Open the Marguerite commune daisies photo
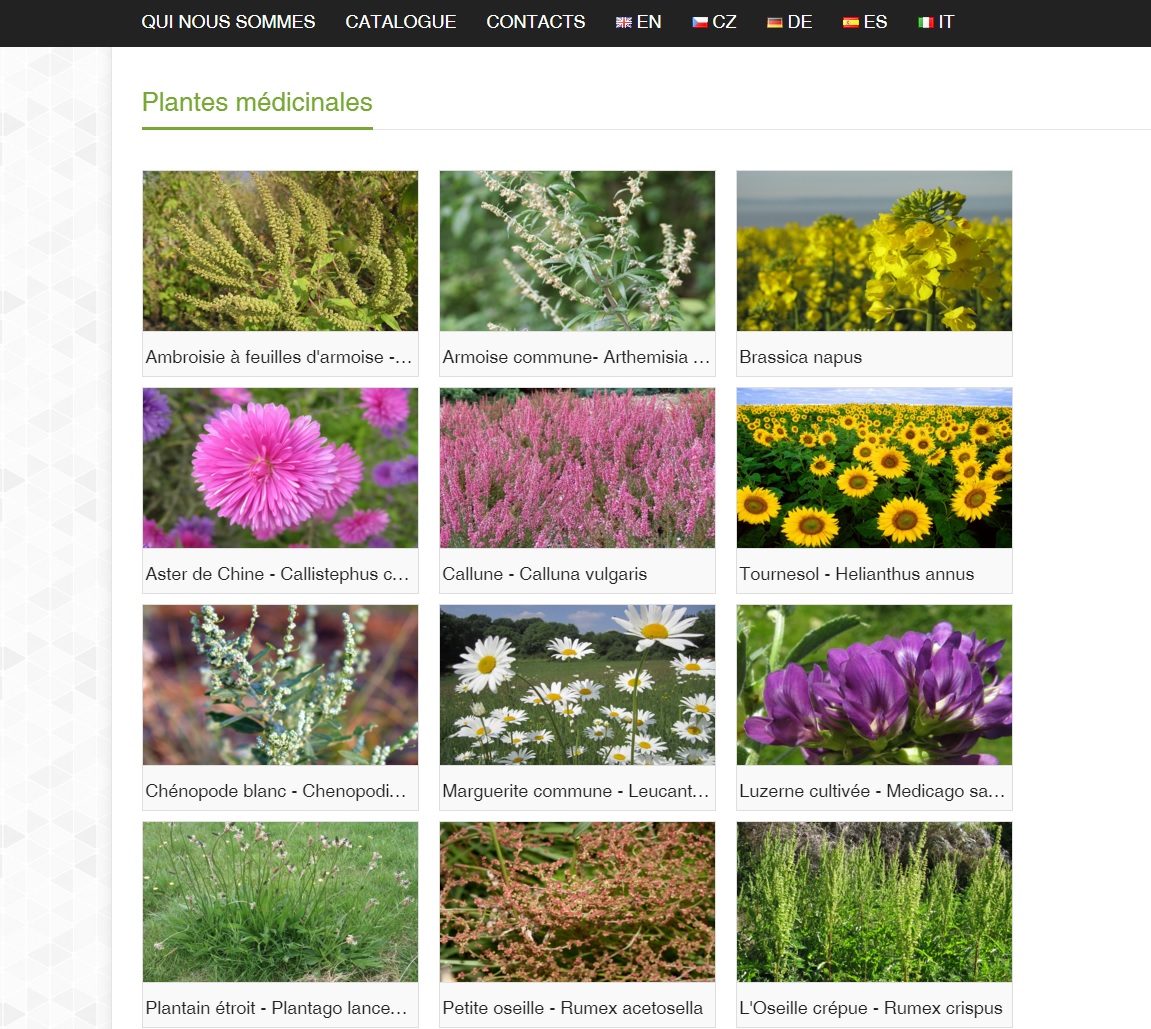 point(577,685)
